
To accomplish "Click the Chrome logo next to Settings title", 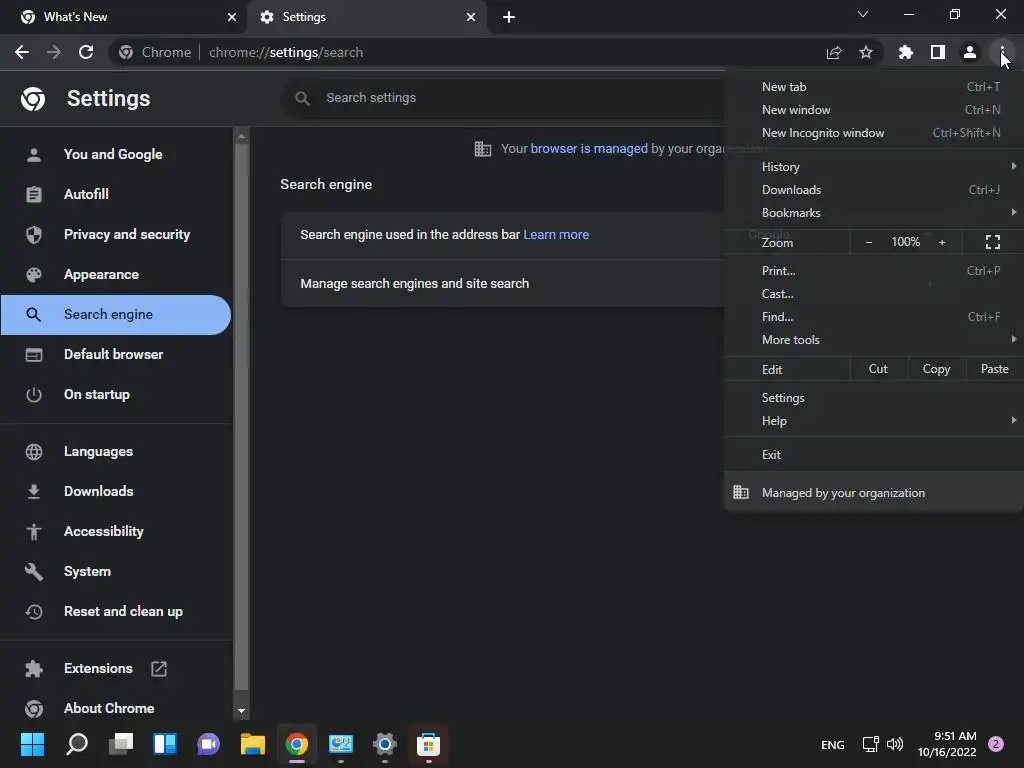I will pyautogui.click(x=33, y=99).
